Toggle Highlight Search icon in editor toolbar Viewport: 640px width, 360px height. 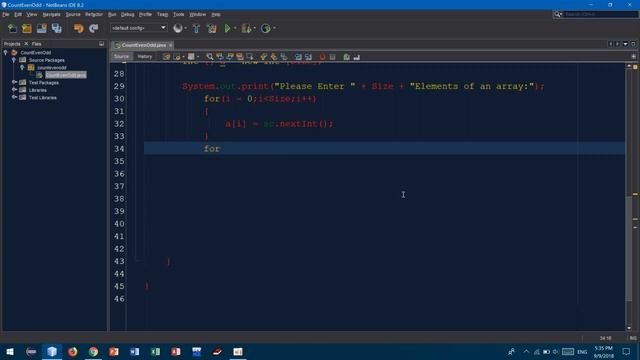click(240, 57)
